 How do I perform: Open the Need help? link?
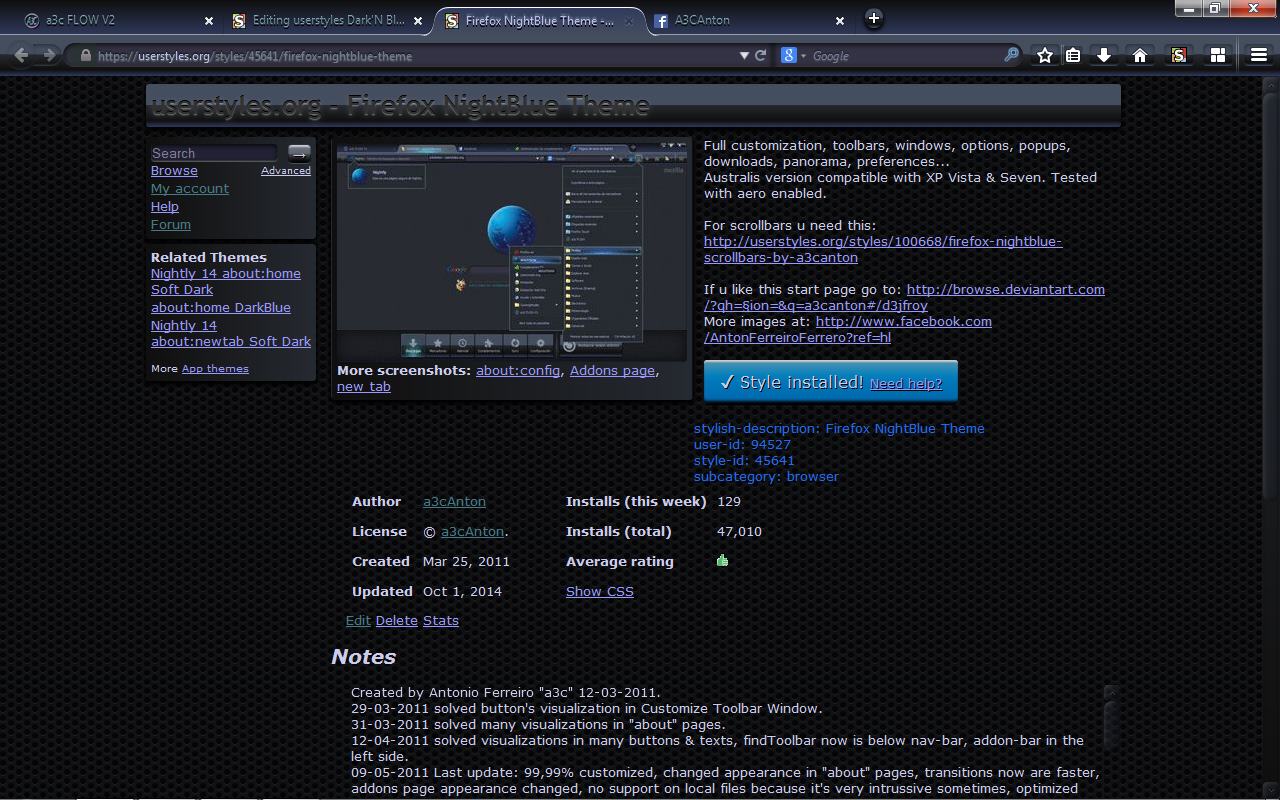coord(906,384)
